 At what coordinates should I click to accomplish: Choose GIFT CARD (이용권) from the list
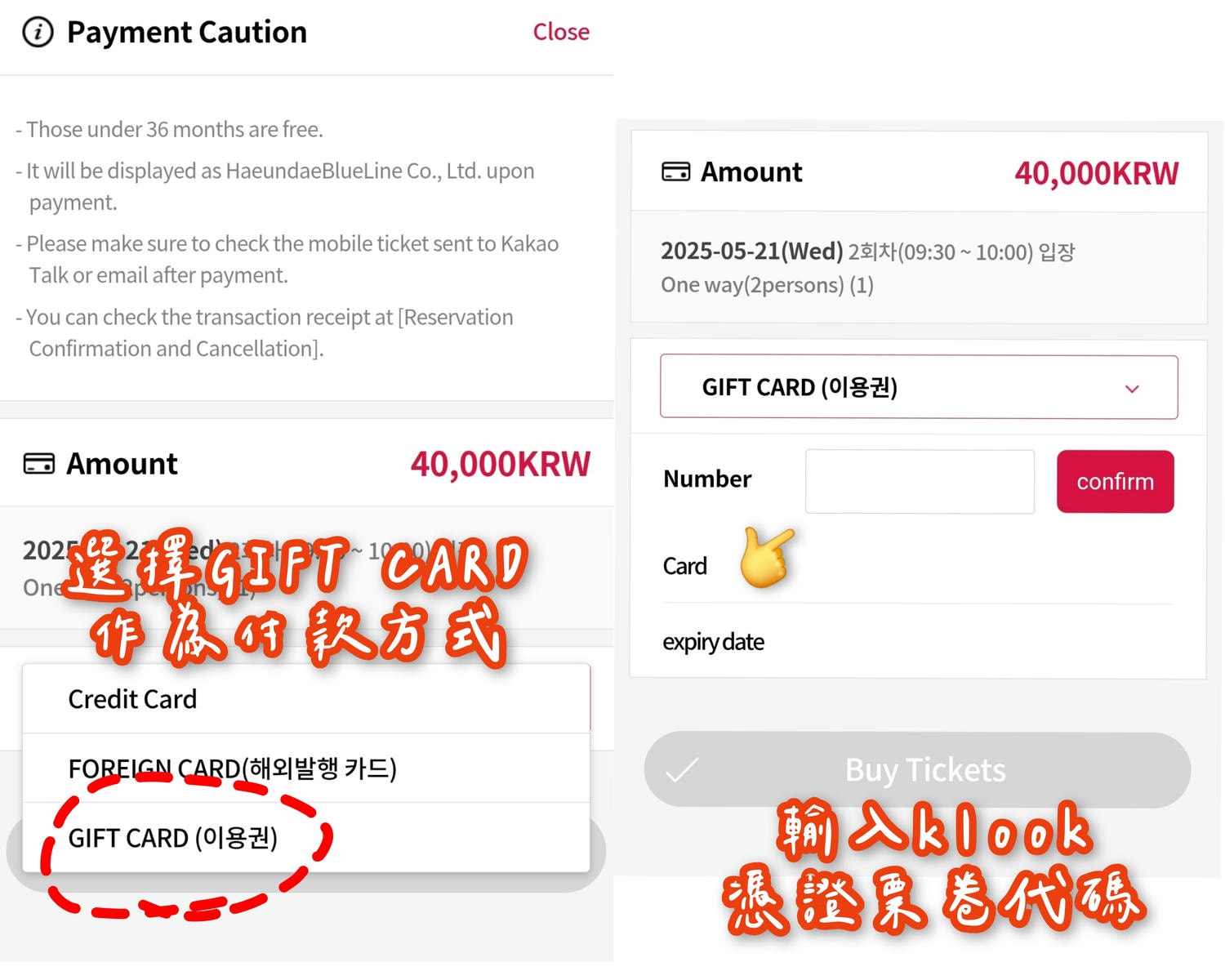(305, 838)
